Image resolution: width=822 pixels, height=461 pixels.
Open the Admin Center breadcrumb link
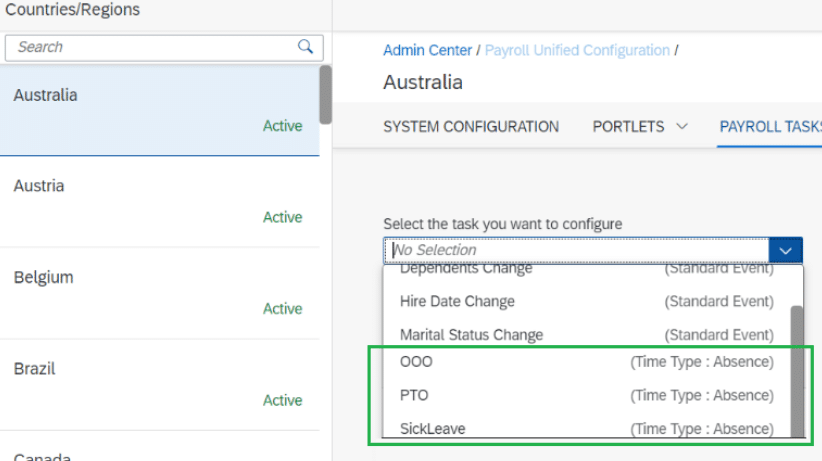pos(428,50)
